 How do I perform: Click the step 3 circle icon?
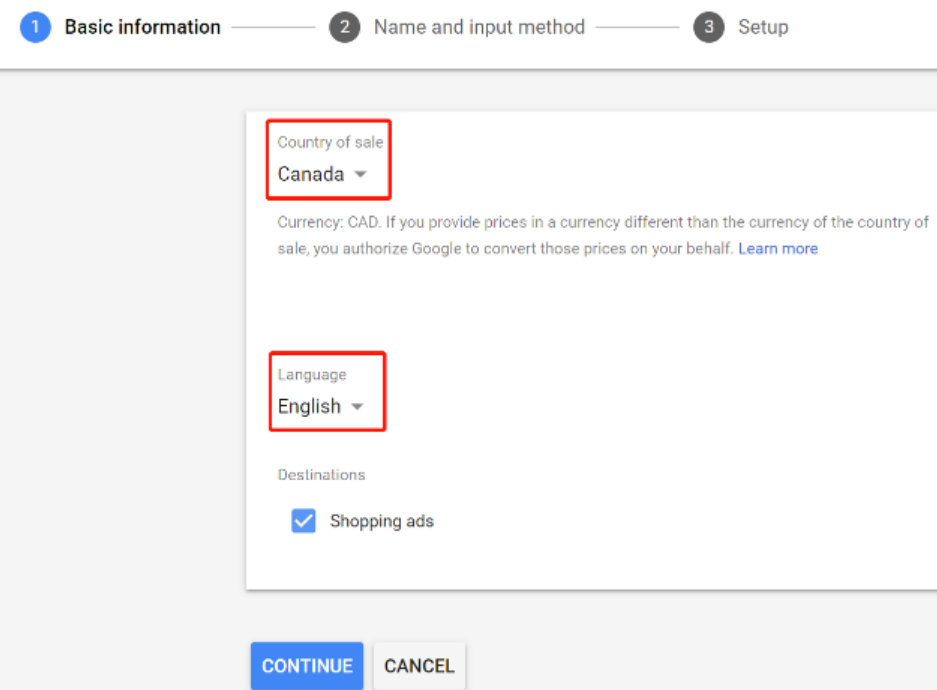[x=709, y=27]
